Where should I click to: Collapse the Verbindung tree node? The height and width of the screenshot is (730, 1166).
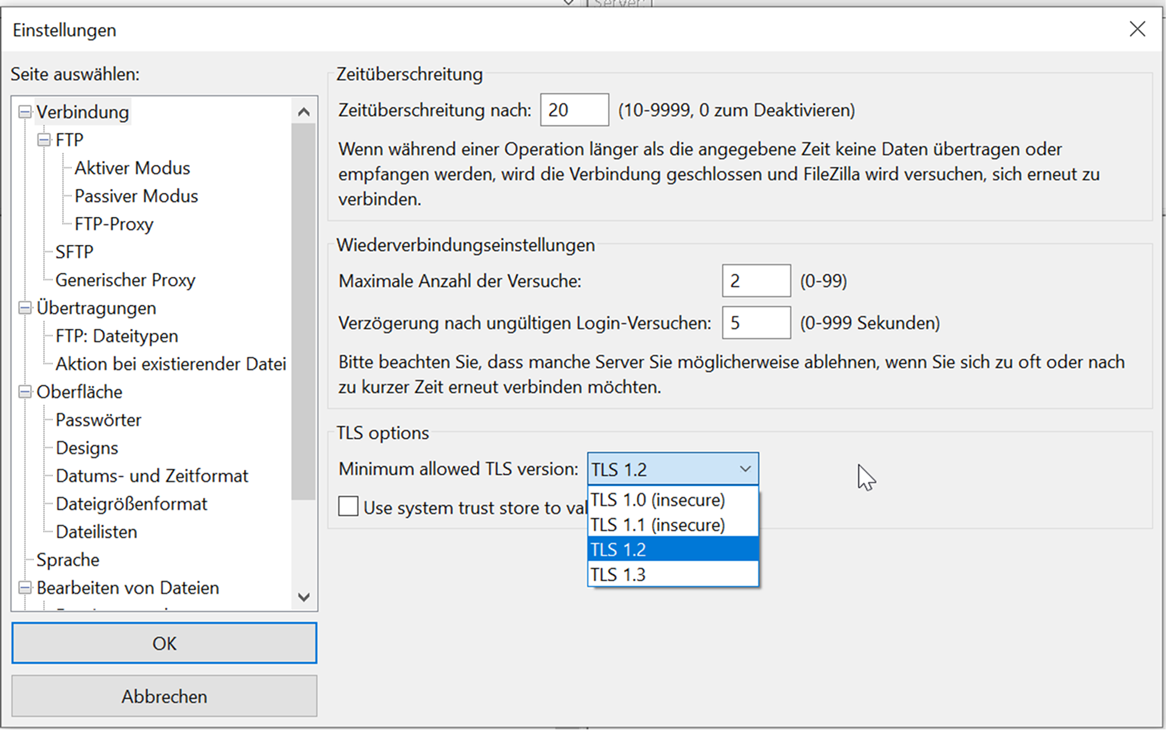point(25,112)
